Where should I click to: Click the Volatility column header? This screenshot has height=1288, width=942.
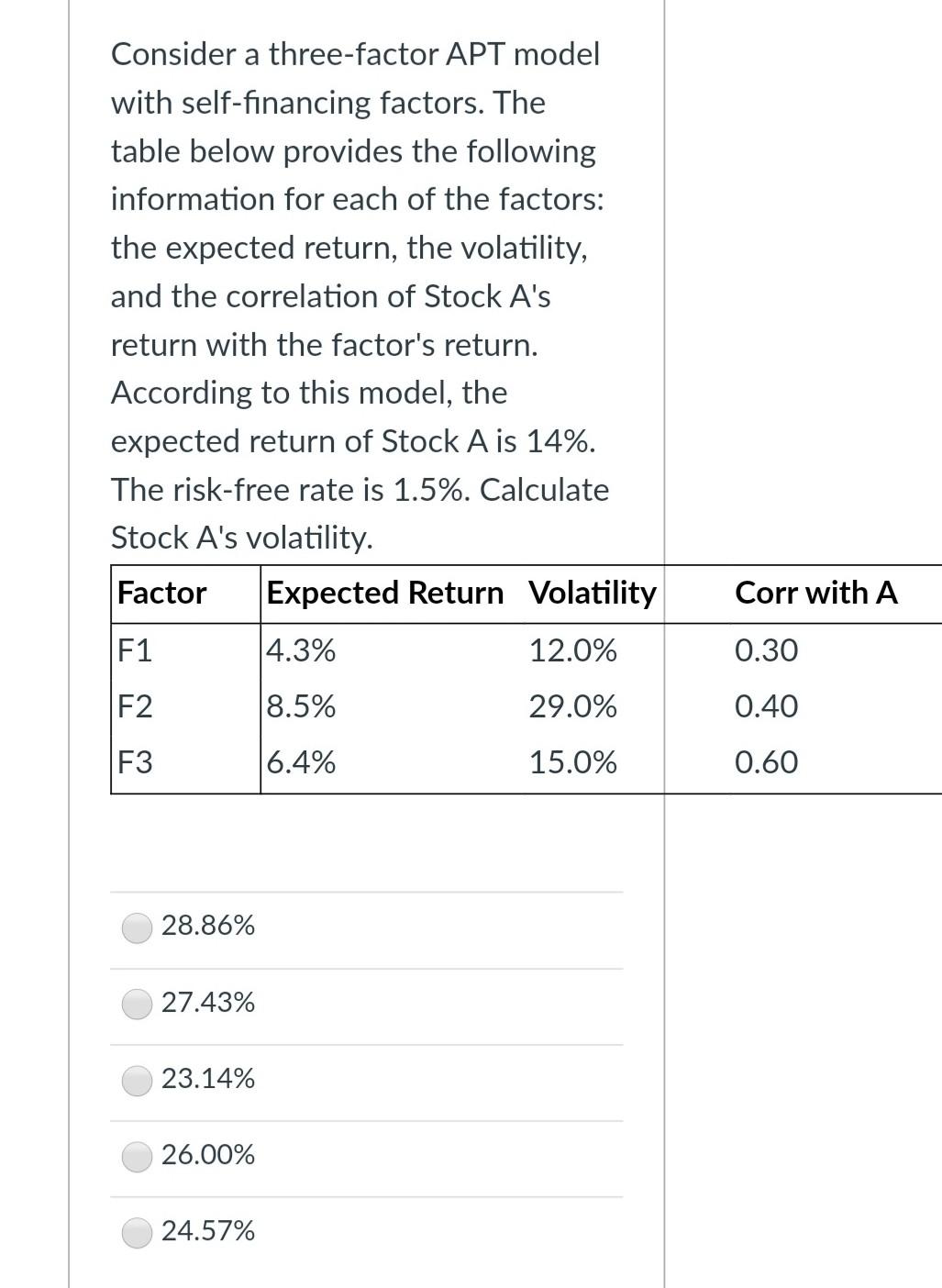591,593
